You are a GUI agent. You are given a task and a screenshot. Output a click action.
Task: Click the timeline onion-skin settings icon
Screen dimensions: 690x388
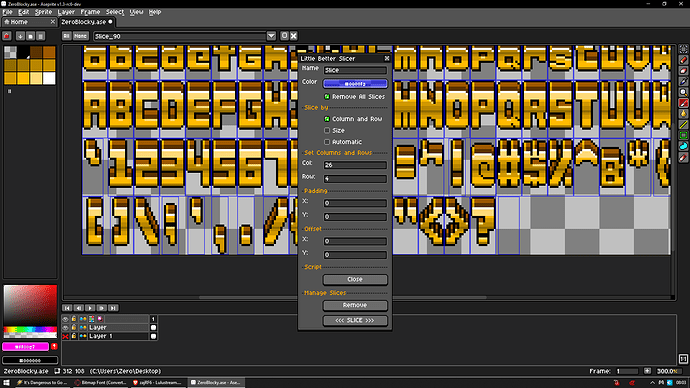pos(100,319)
